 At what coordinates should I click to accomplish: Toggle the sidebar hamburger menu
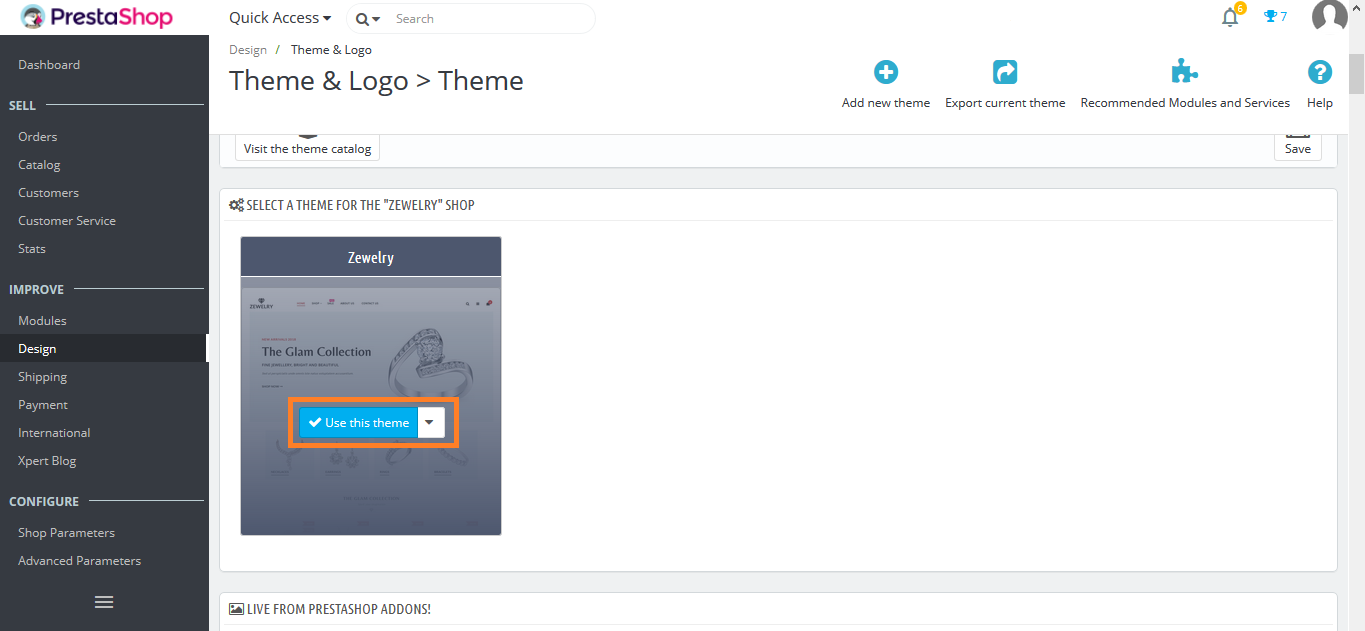tap(104, 602)
